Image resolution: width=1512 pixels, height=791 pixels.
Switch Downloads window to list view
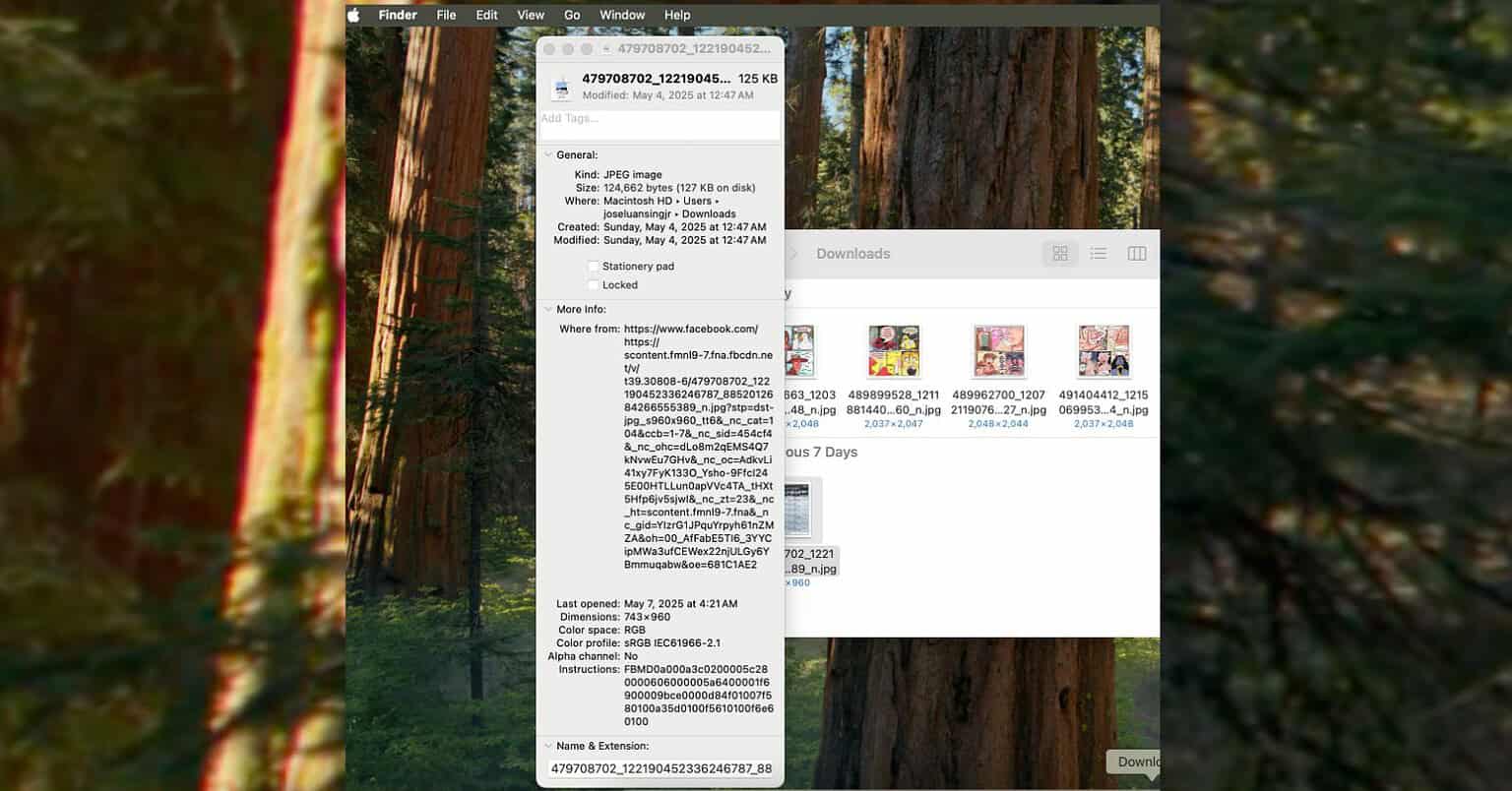tap(1098, 253)
